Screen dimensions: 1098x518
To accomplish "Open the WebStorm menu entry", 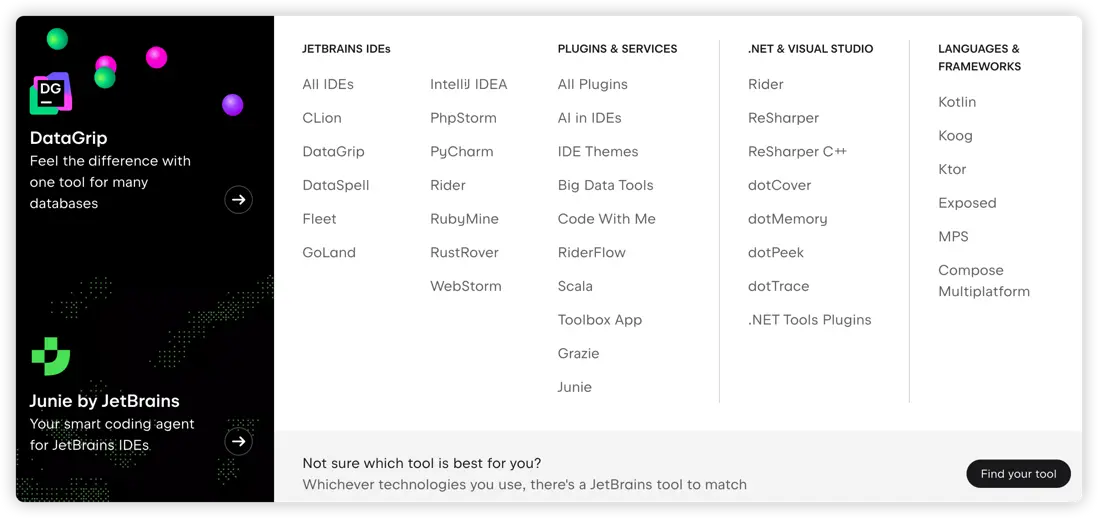I will 465,286.
